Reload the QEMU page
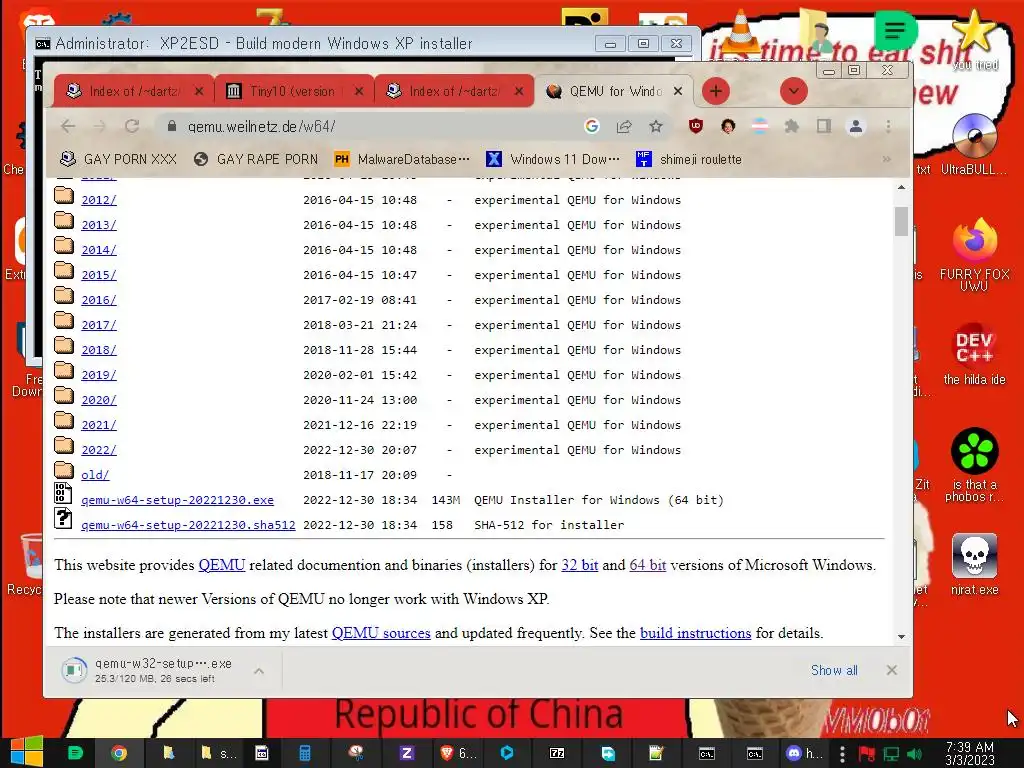The image size is (1024, 768). pyautogui.click(x=131, y=126)
